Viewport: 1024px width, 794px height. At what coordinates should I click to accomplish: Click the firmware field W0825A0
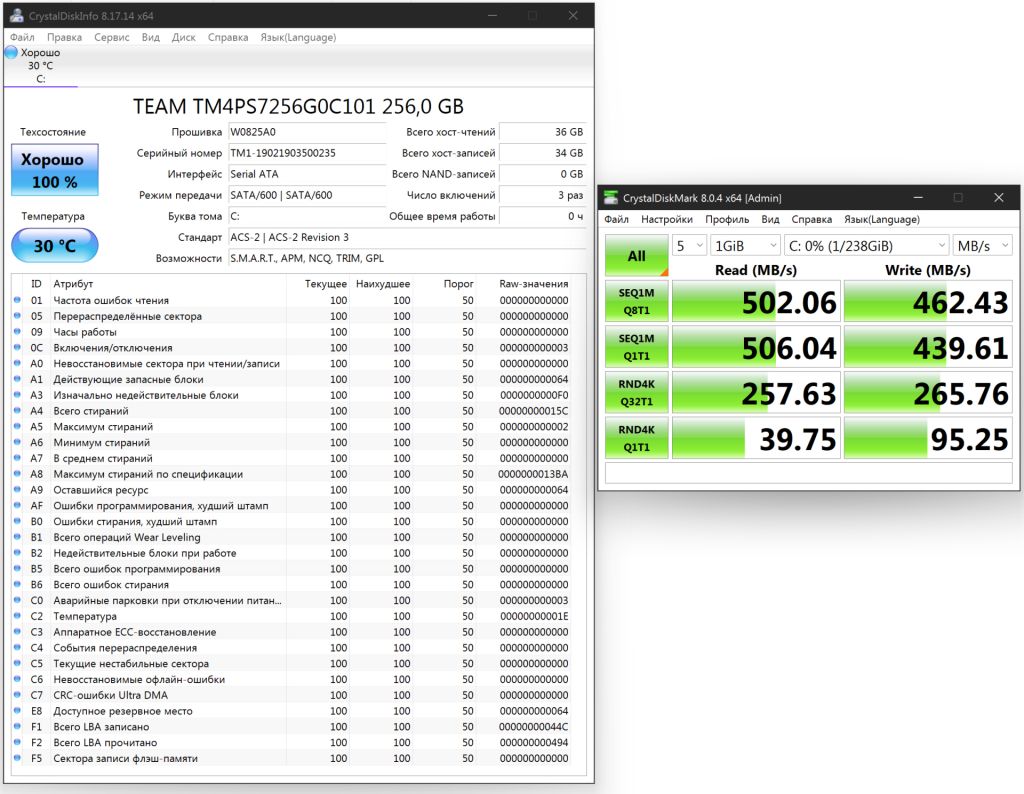coord(307,132)
